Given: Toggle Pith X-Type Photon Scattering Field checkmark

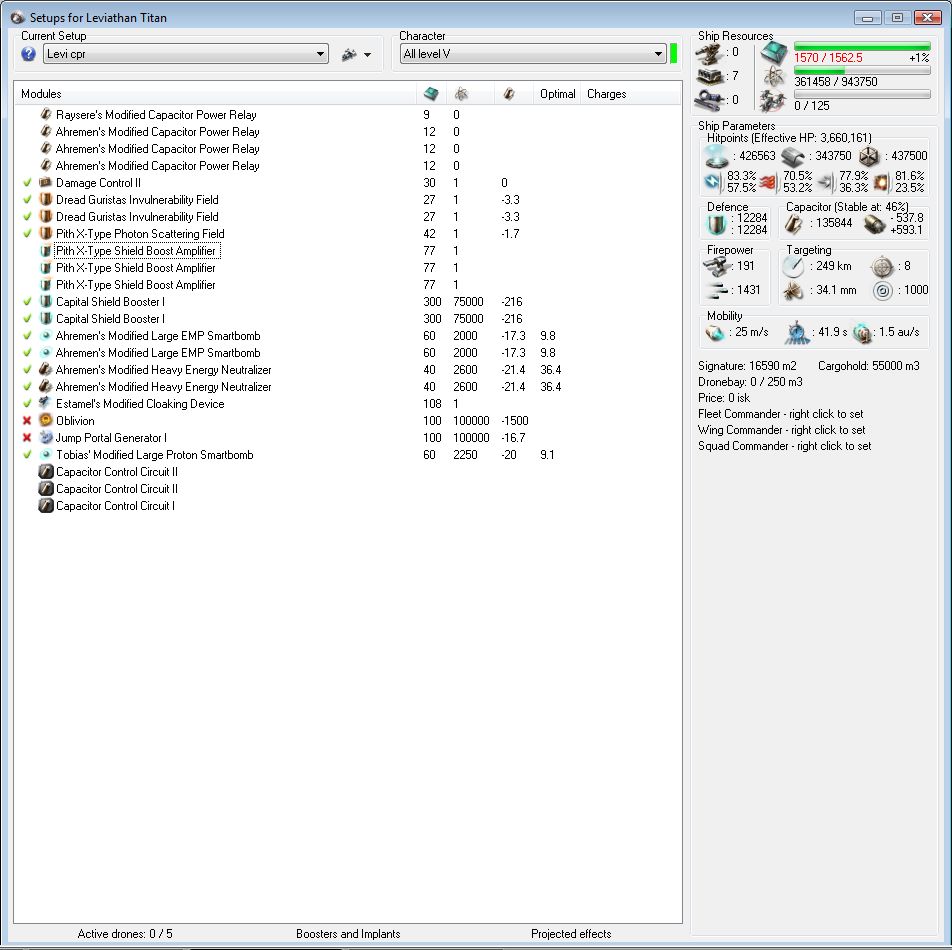Looking at the screenshot, I should (27, 234).
